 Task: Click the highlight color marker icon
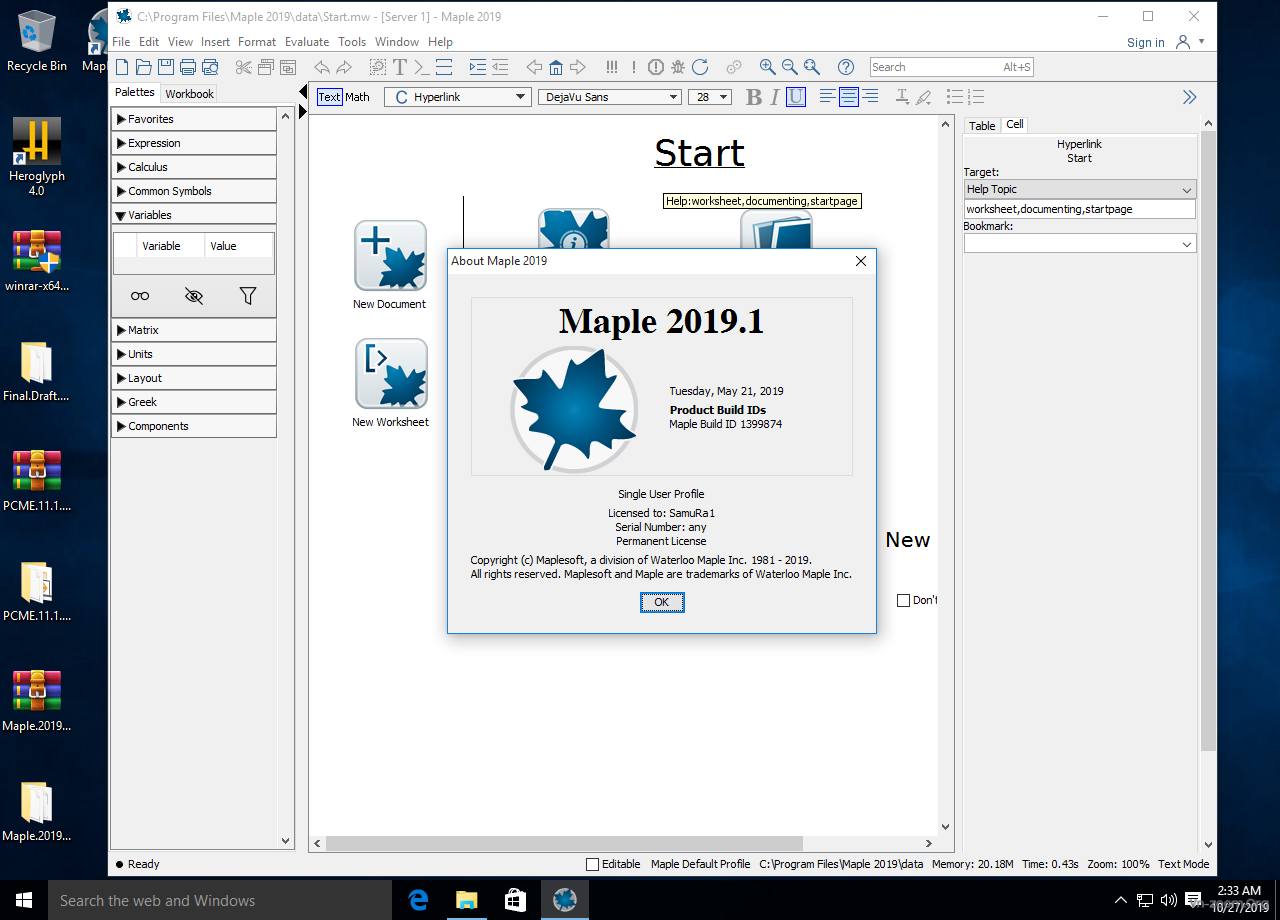(x=923, y=97)
